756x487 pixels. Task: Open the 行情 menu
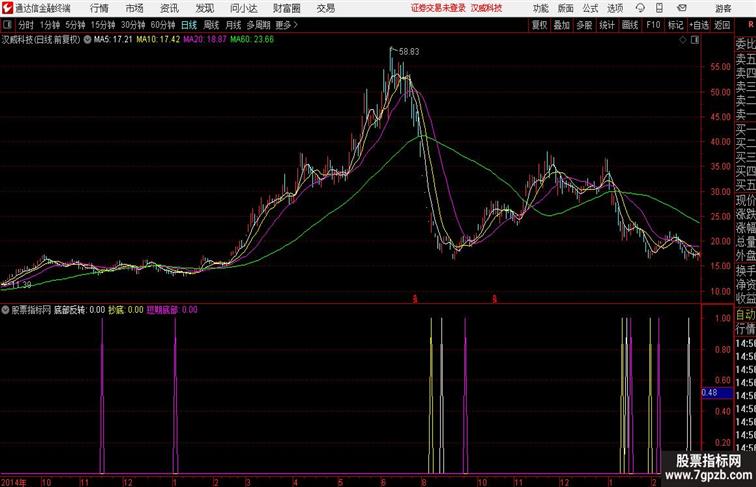[x=99, y=8]
